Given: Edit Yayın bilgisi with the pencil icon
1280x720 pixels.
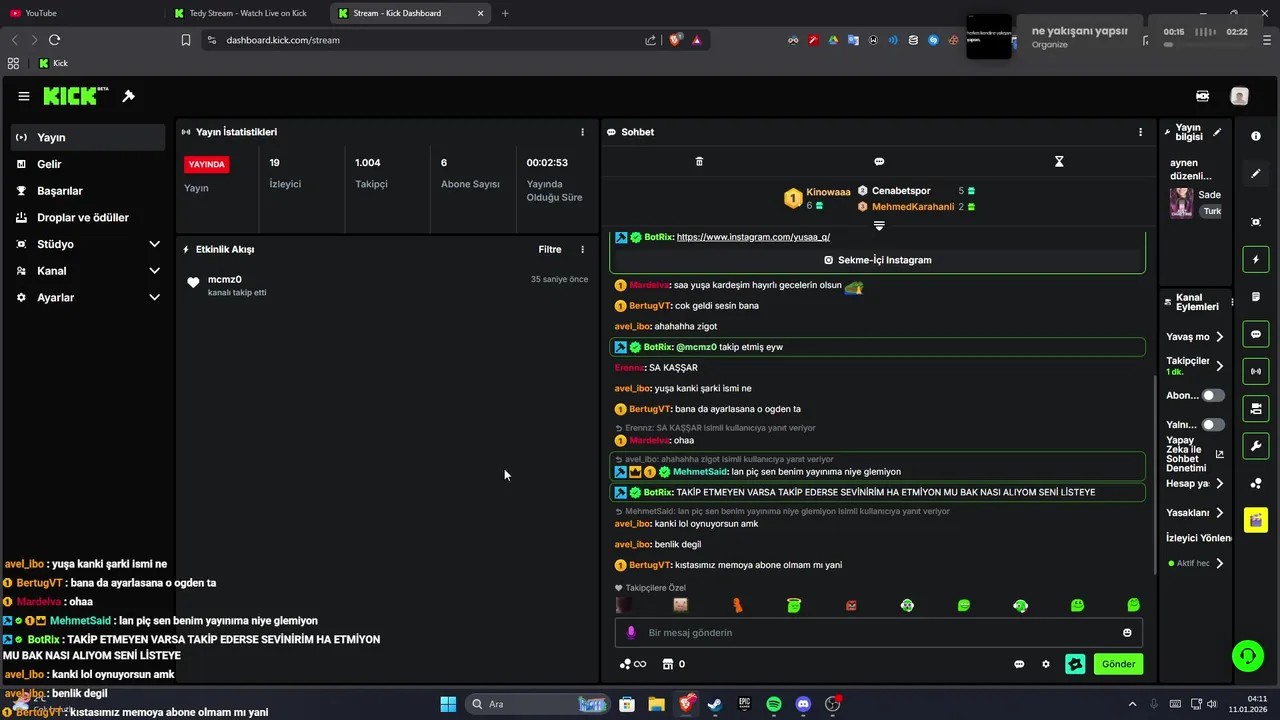Looking at the screenshot, I should click(x=1217, y=132).
